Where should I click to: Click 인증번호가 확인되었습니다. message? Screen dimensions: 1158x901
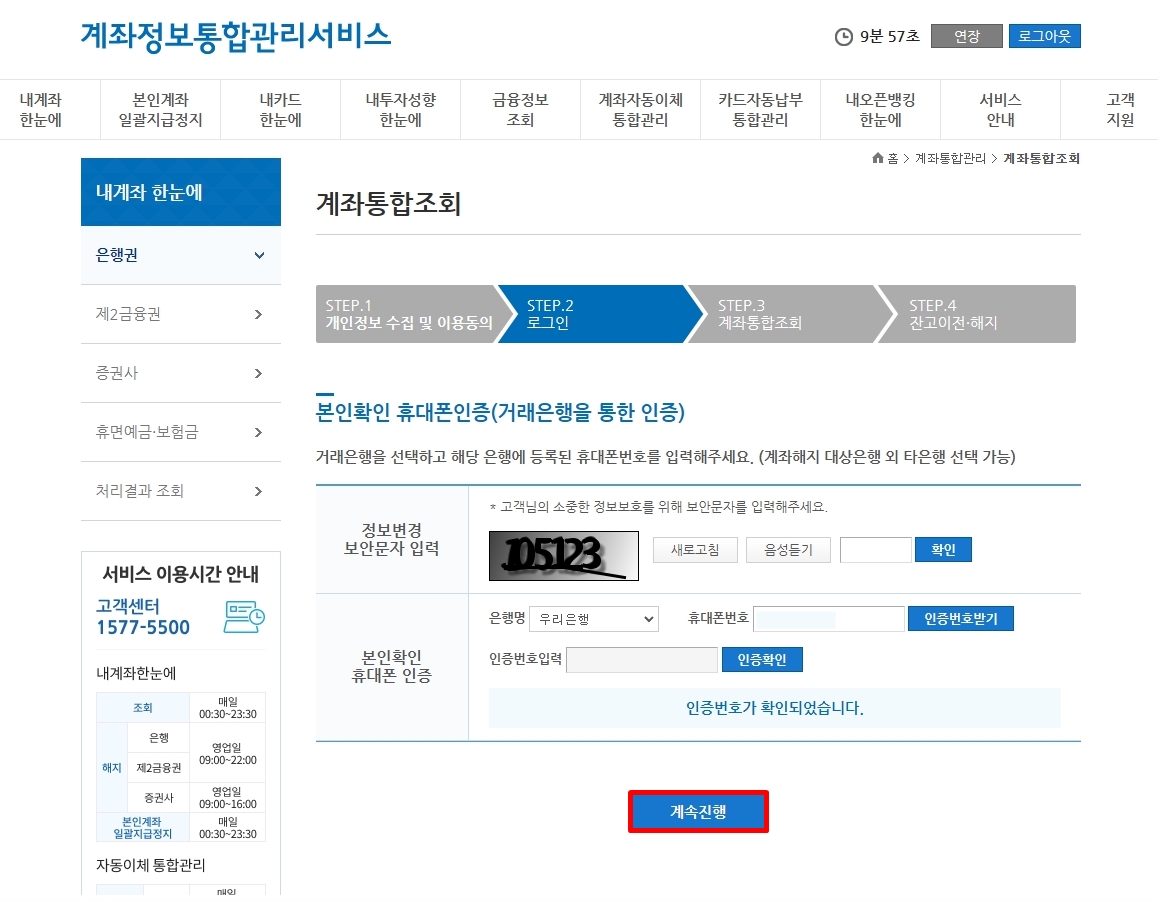(775, 708)
